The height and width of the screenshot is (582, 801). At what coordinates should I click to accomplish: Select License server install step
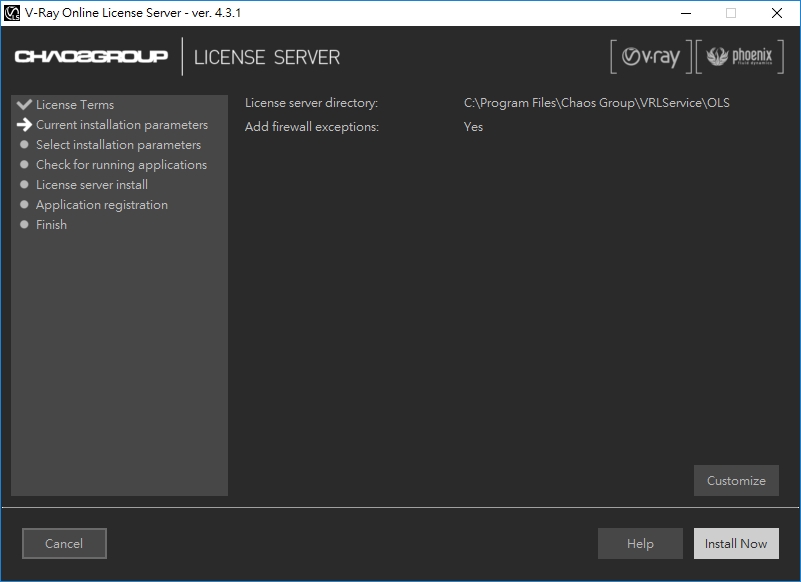coord(92,184)
